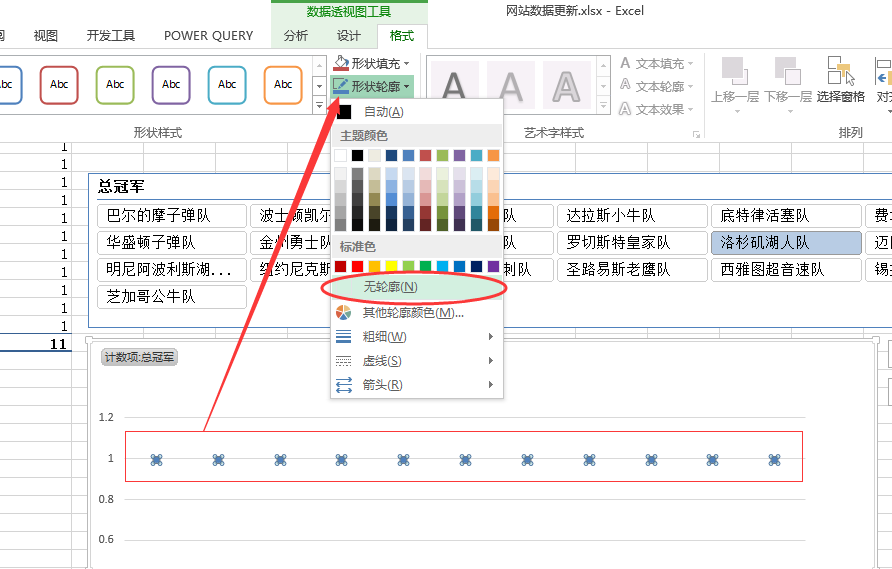Select slicer item 华盛顿子弹队
The image size is (892, 569).
tap(172, 243)
